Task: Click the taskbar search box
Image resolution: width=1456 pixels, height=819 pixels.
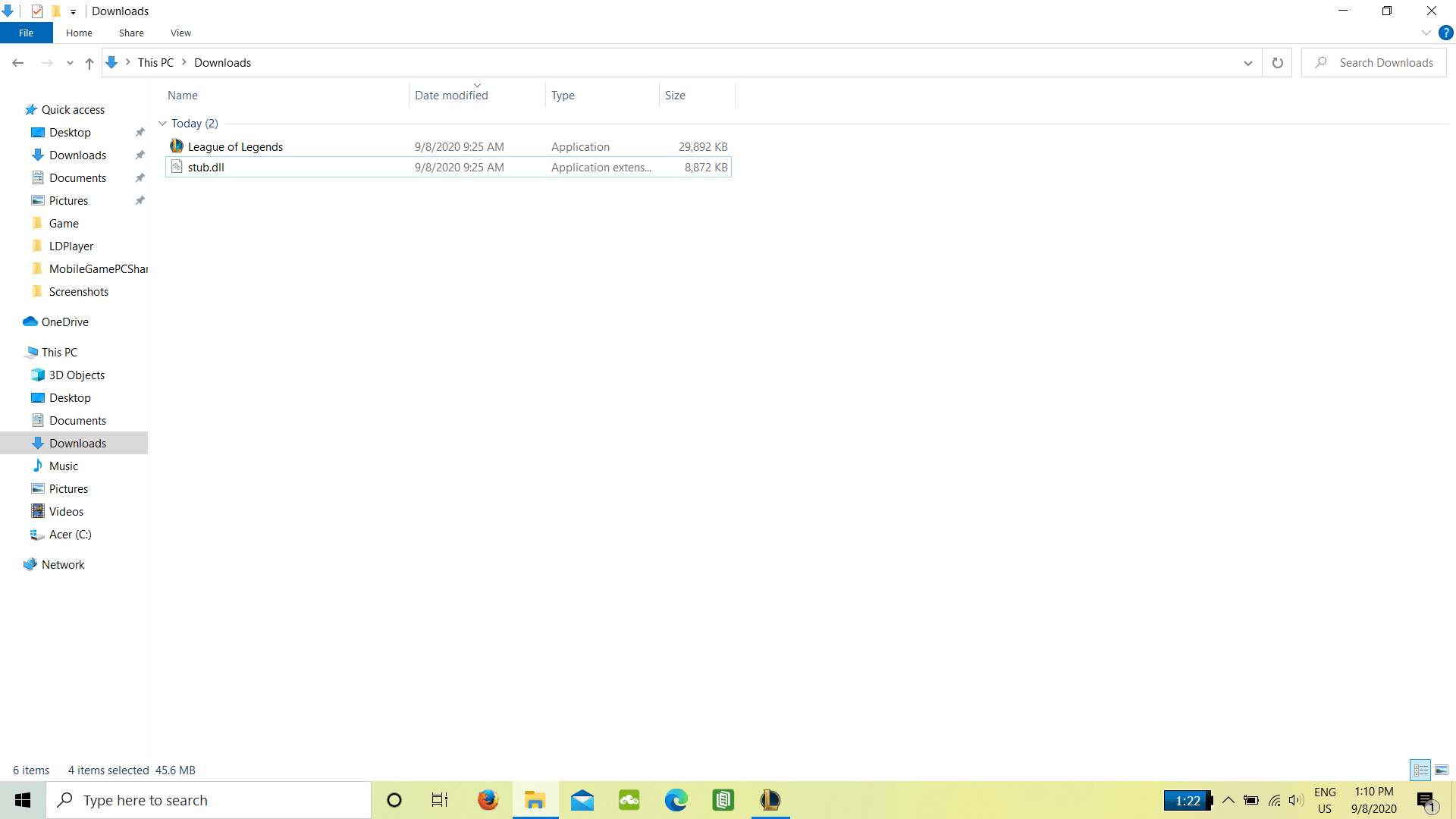Action: [x=209, y=800]
